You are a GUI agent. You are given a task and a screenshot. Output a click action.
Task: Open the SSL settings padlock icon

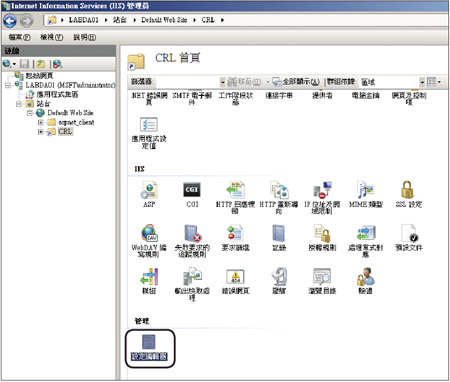[407, 190]
